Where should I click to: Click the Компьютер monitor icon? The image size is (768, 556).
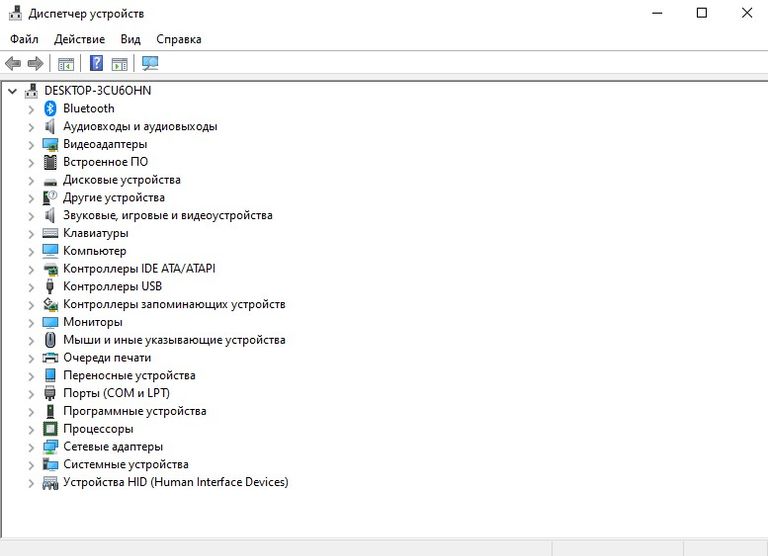(x=50, y=251)
